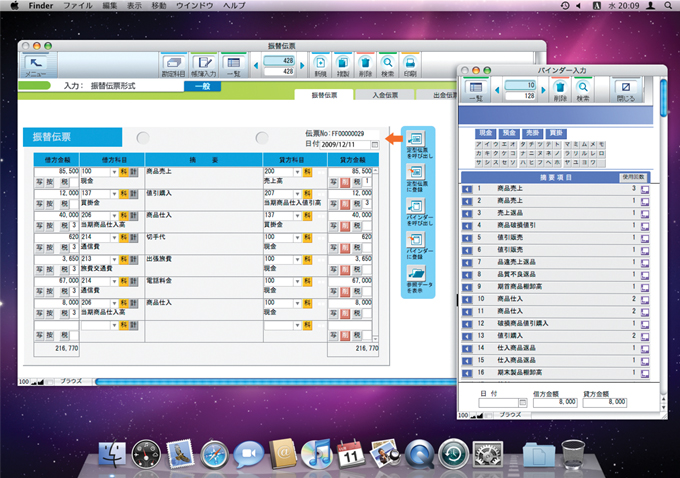Select the 振替伝票 tab
The width and height of the screenshot is (680, 478).
(x=324, y=95)
